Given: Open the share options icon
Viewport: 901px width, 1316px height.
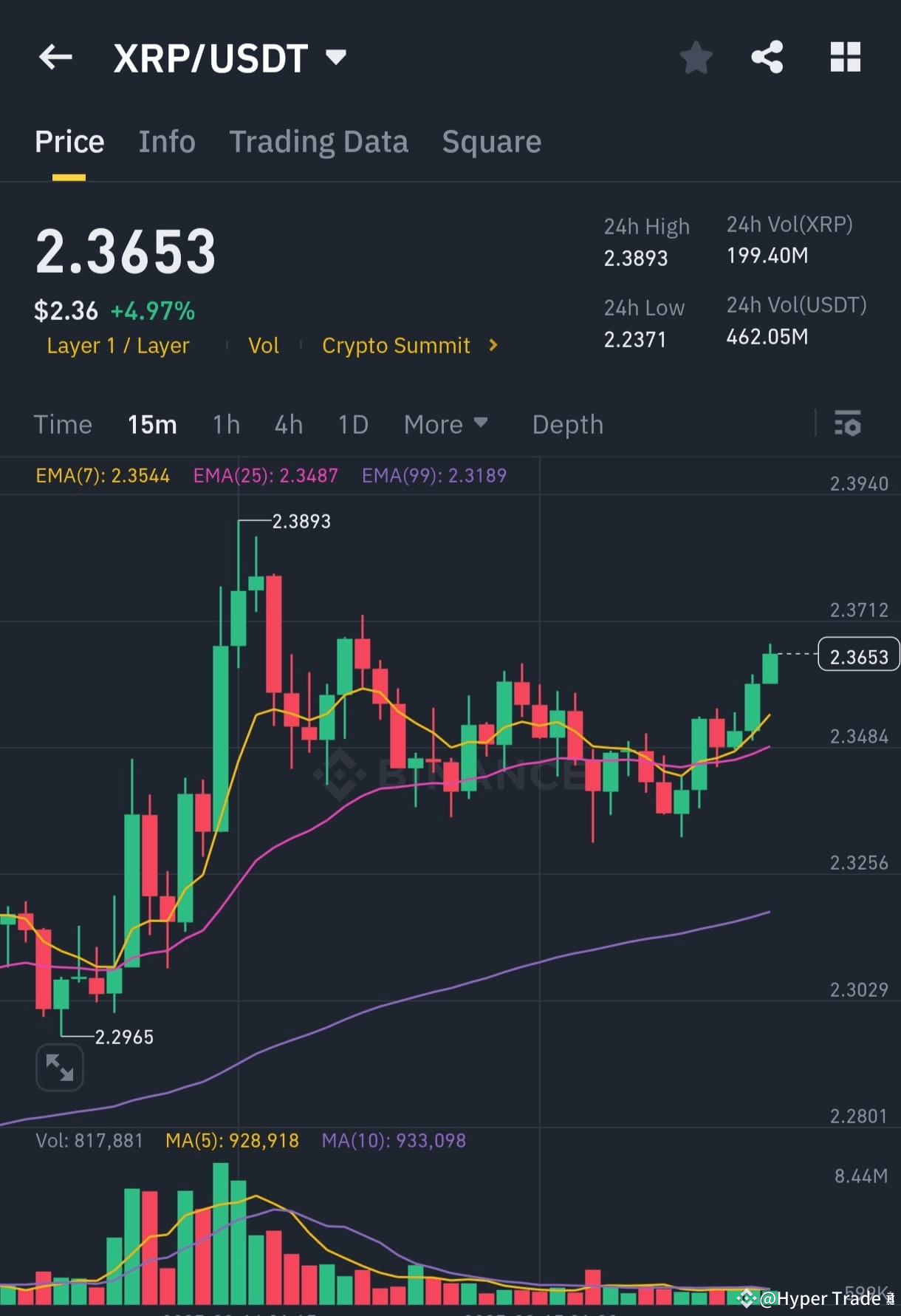Looking at the screenshot, I should tap(767, 57).
